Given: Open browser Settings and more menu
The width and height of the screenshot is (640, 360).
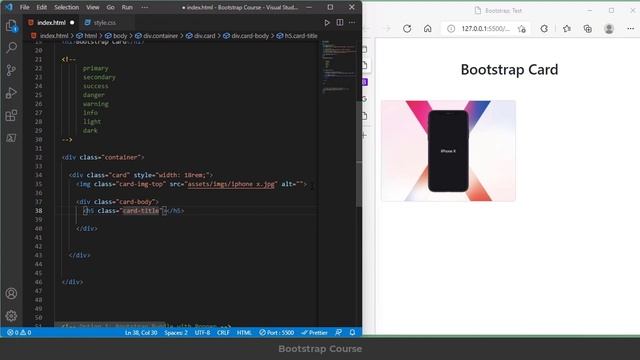Looking at the screenshot, I should [x=631, y=29].
